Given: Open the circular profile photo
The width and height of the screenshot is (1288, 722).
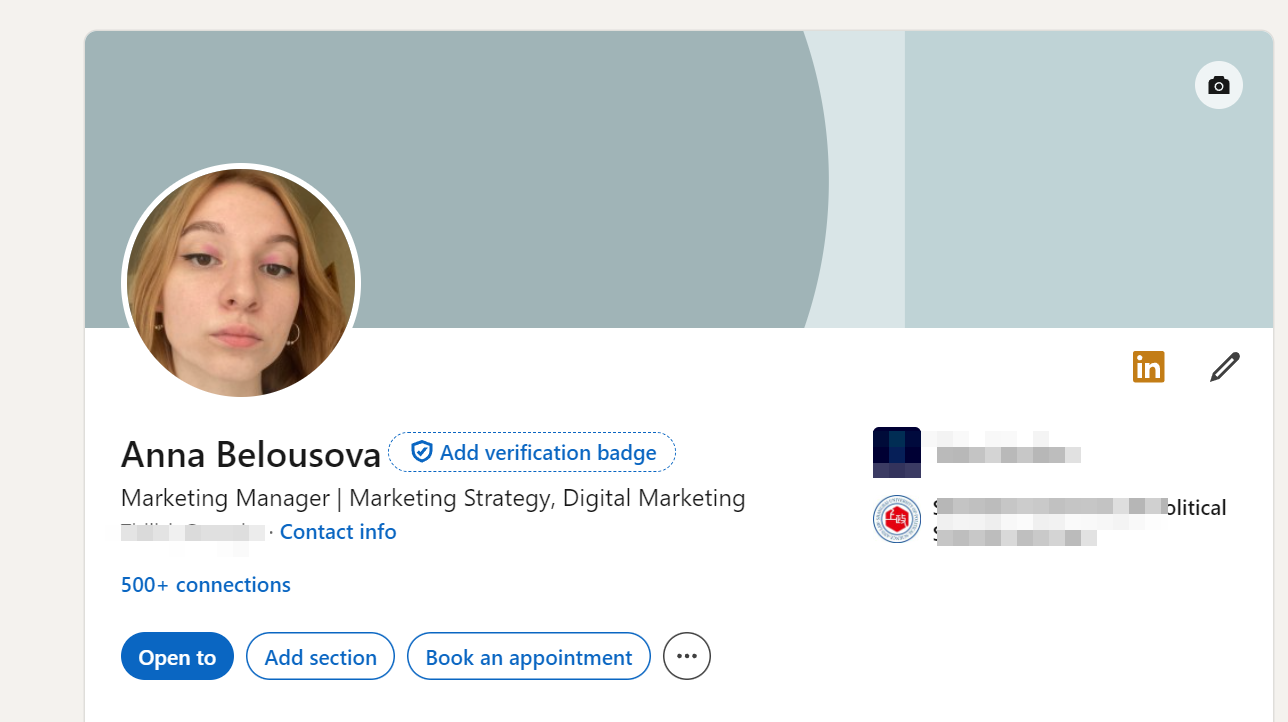Looking at the screenshot, I should [x=240, y=283].
